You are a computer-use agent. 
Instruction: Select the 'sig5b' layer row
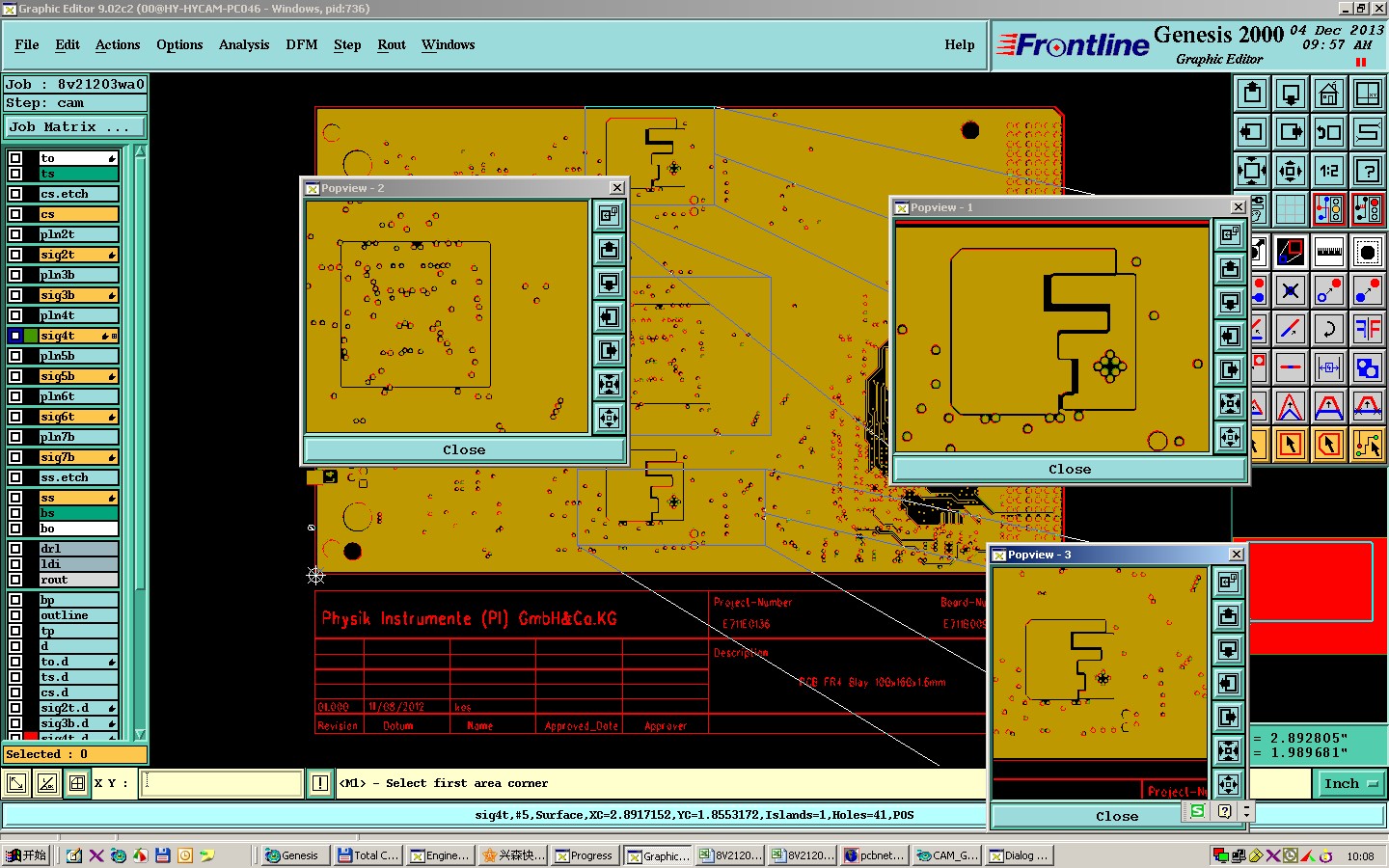pyautogui.click(x=78, y=376)
